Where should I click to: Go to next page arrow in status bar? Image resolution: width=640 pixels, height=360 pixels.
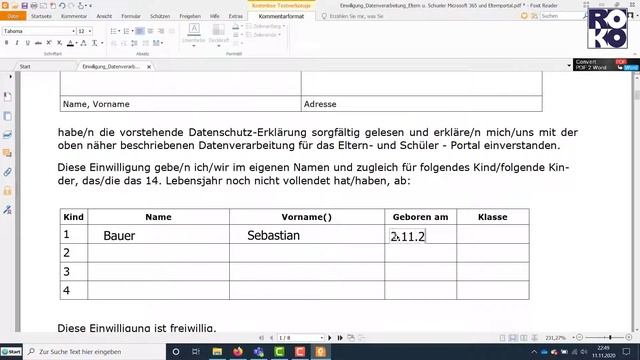point(330,338)
